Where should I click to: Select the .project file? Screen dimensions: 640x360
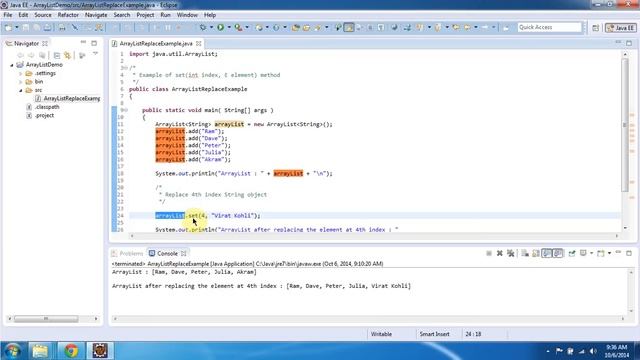[40, 116]
